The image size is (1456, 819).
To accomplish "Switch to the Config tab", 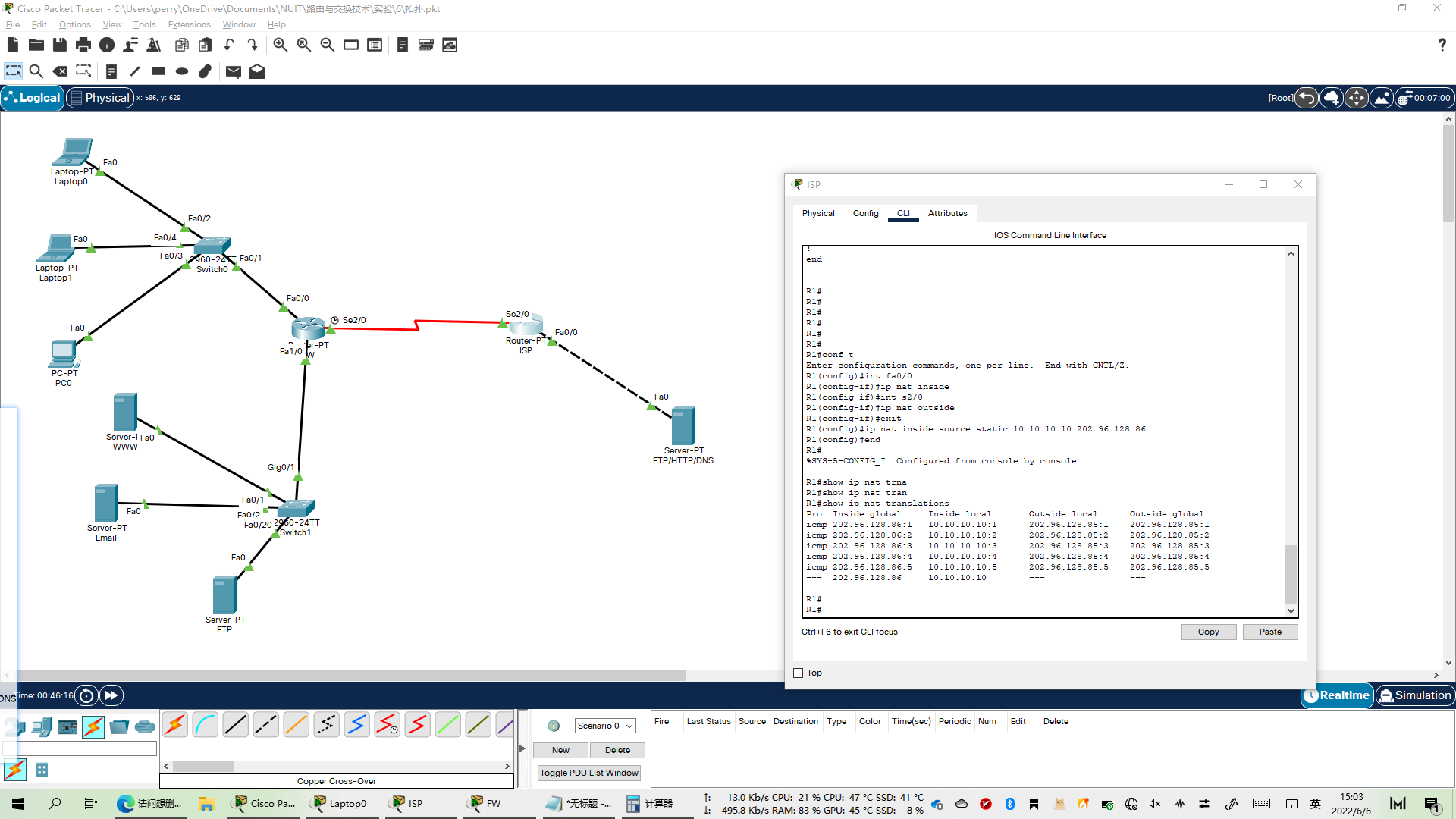I will point(865,213).
